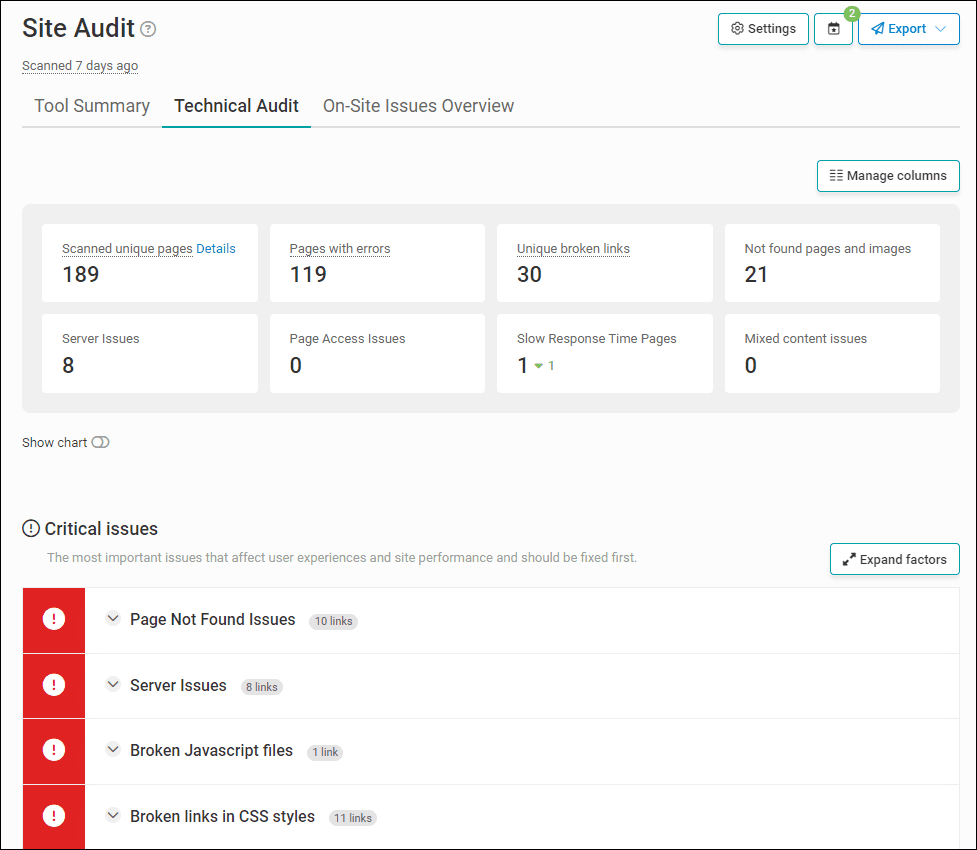Viewport: 977px width, 850px height.
Task: Click the green notification badge showing 2
Action: pos(852,13)
